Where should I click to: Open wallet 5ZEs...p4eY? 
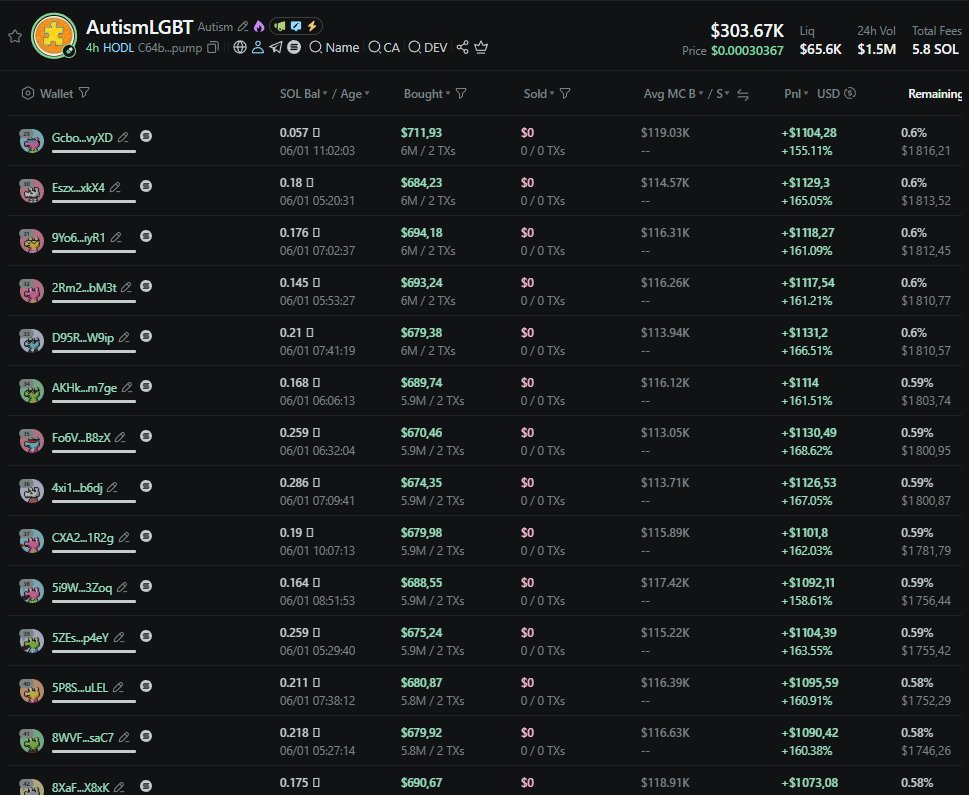[80, 638]
